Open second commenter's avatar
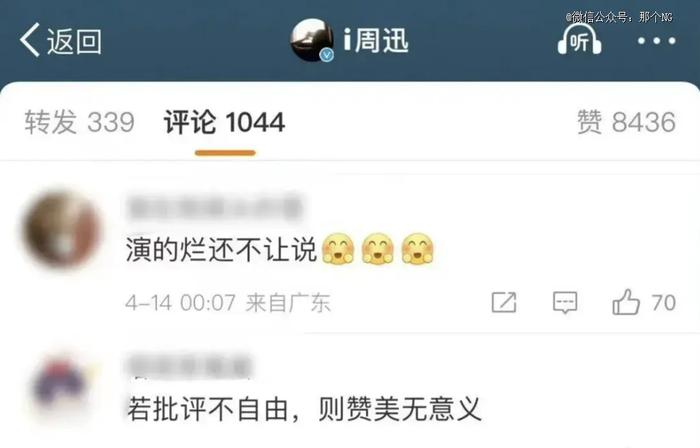This screenshot has width=700, height=448. (x=60, y=386)
